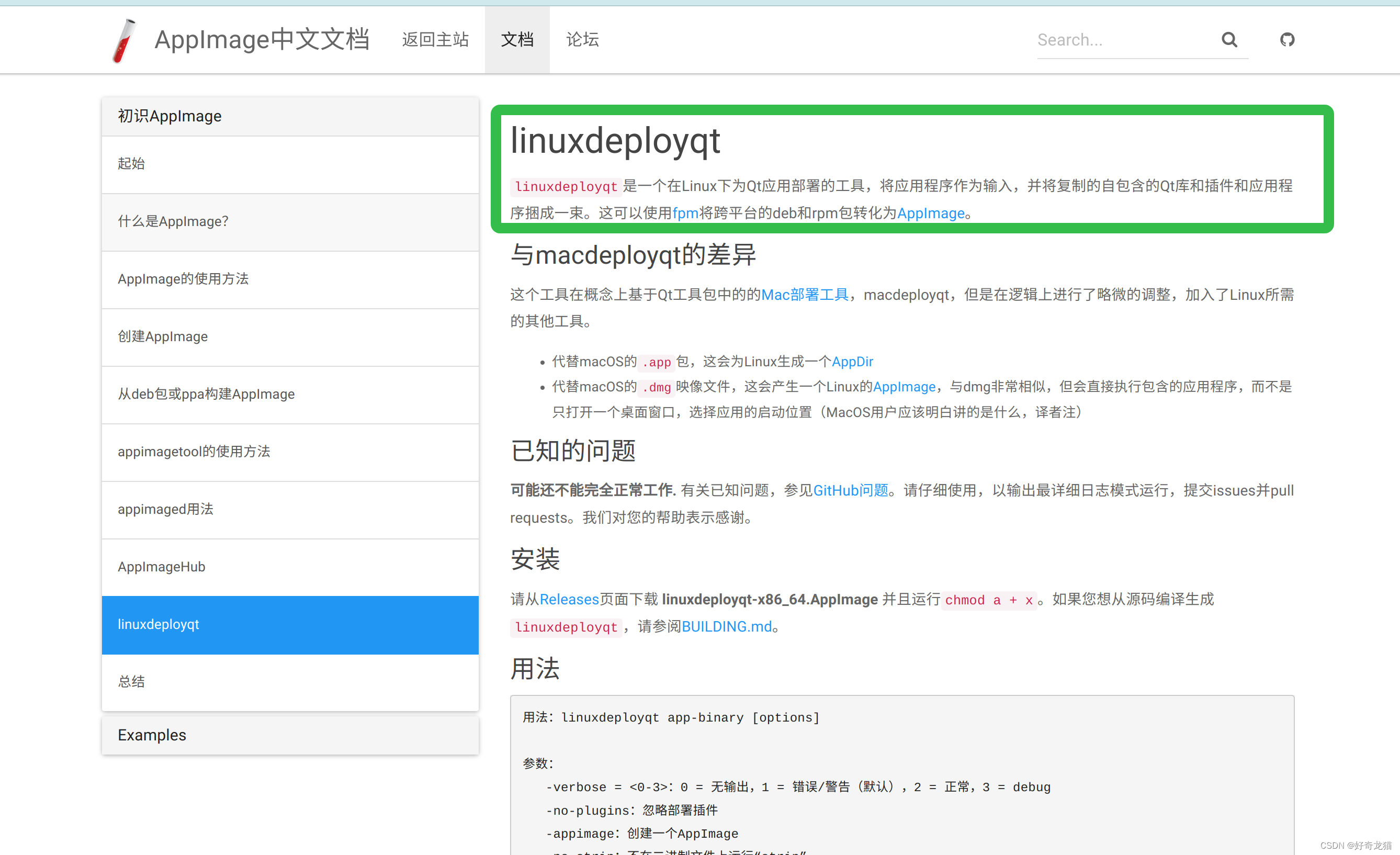This screenshot has width=1400, height=855.
Task: Click the '.app' inline code
Action: 656,363
